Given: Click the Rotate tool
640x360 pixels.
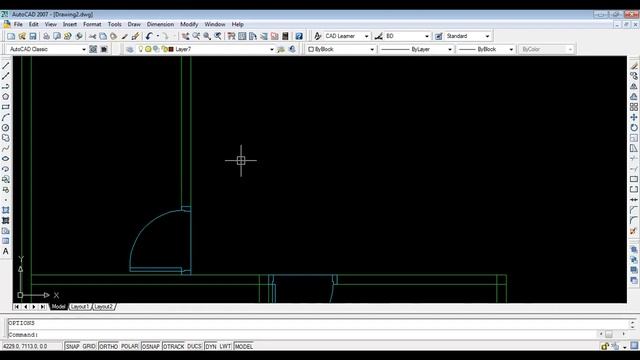Looking at the screenshot, I should [x=633, y=128].
